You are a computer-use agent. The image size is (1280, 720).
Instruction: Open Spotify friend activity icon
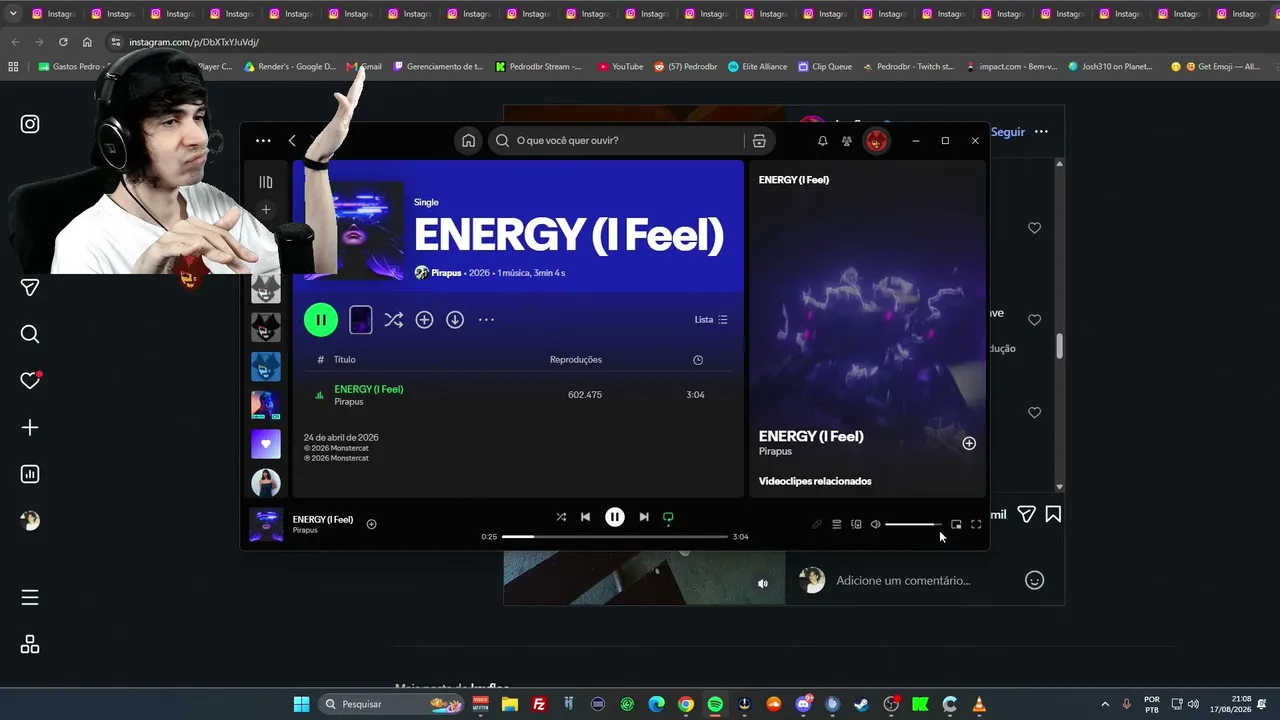[x=847, y=141]
